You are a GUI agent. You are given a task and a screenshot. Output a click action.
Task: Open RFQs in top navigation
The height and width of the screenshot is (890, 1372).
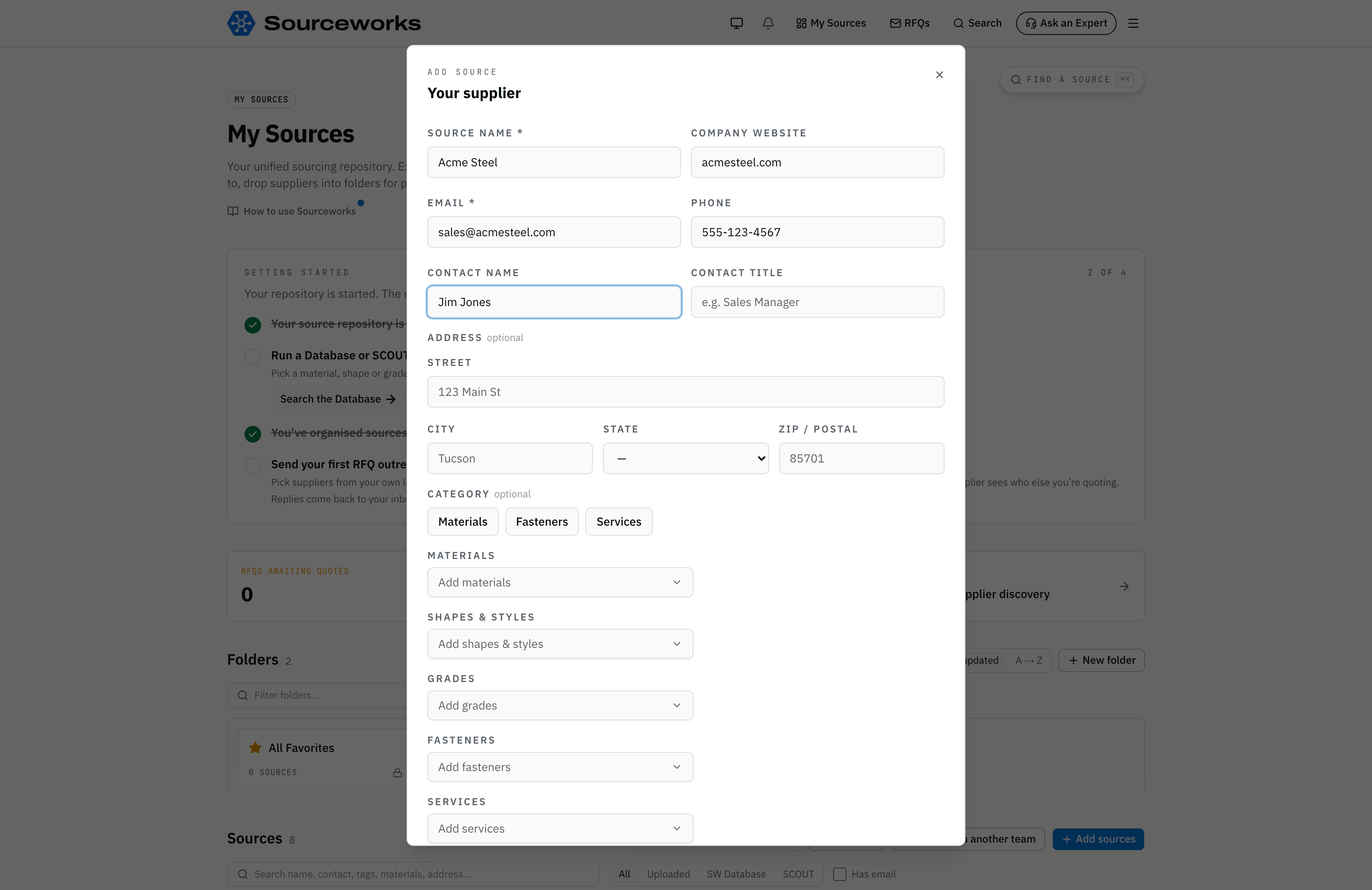[x=910, y=23]
